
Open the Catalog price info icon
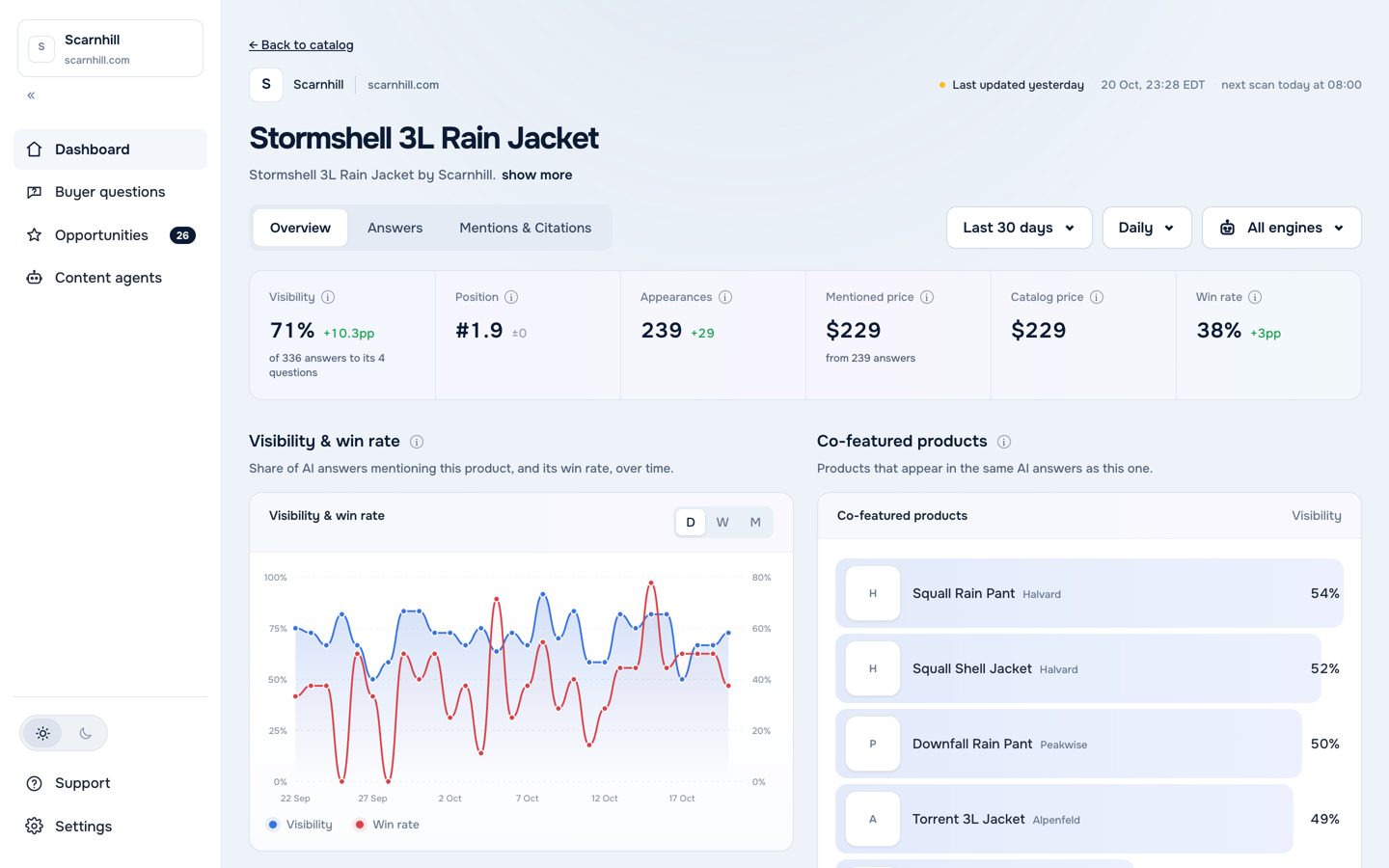pos(1097,297)
